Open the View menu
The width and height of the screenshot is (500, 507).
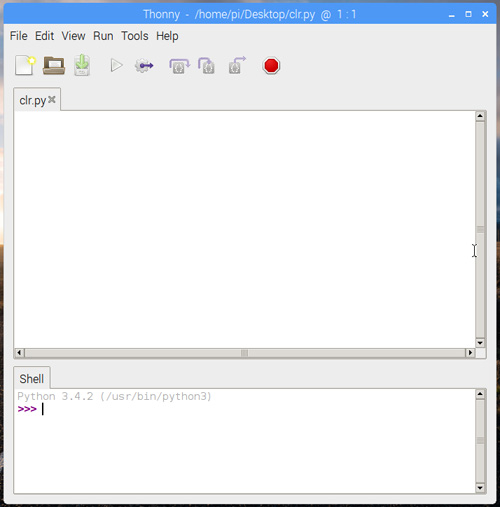73,36
